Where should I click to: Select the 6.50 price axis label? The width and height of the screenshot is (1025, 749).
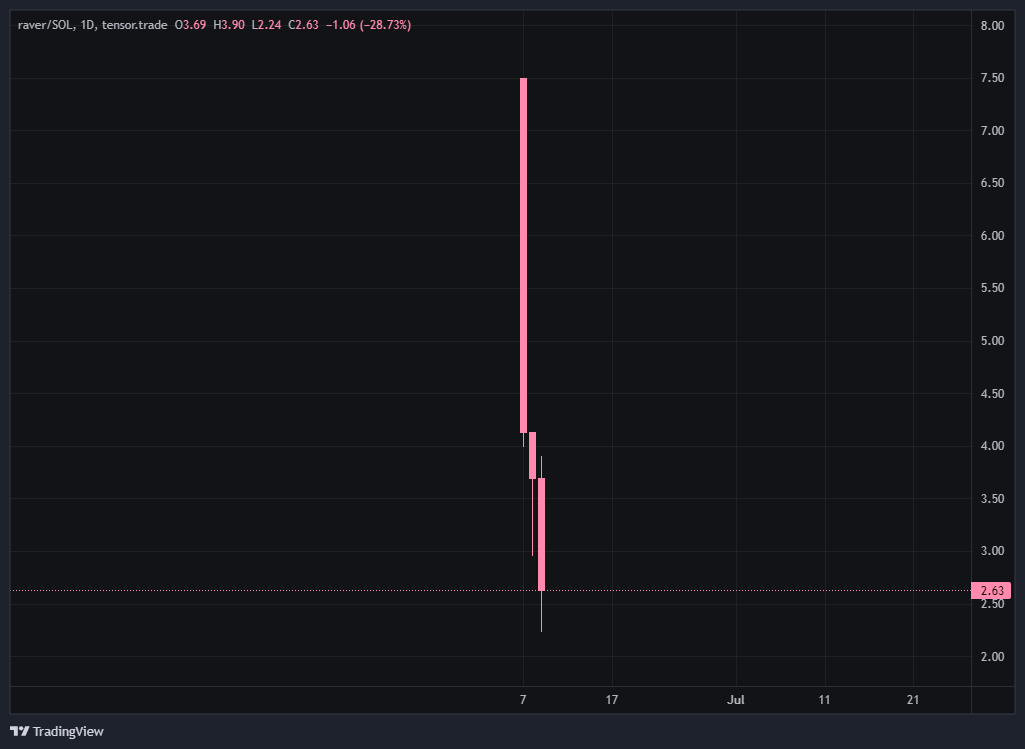point(992,183)
